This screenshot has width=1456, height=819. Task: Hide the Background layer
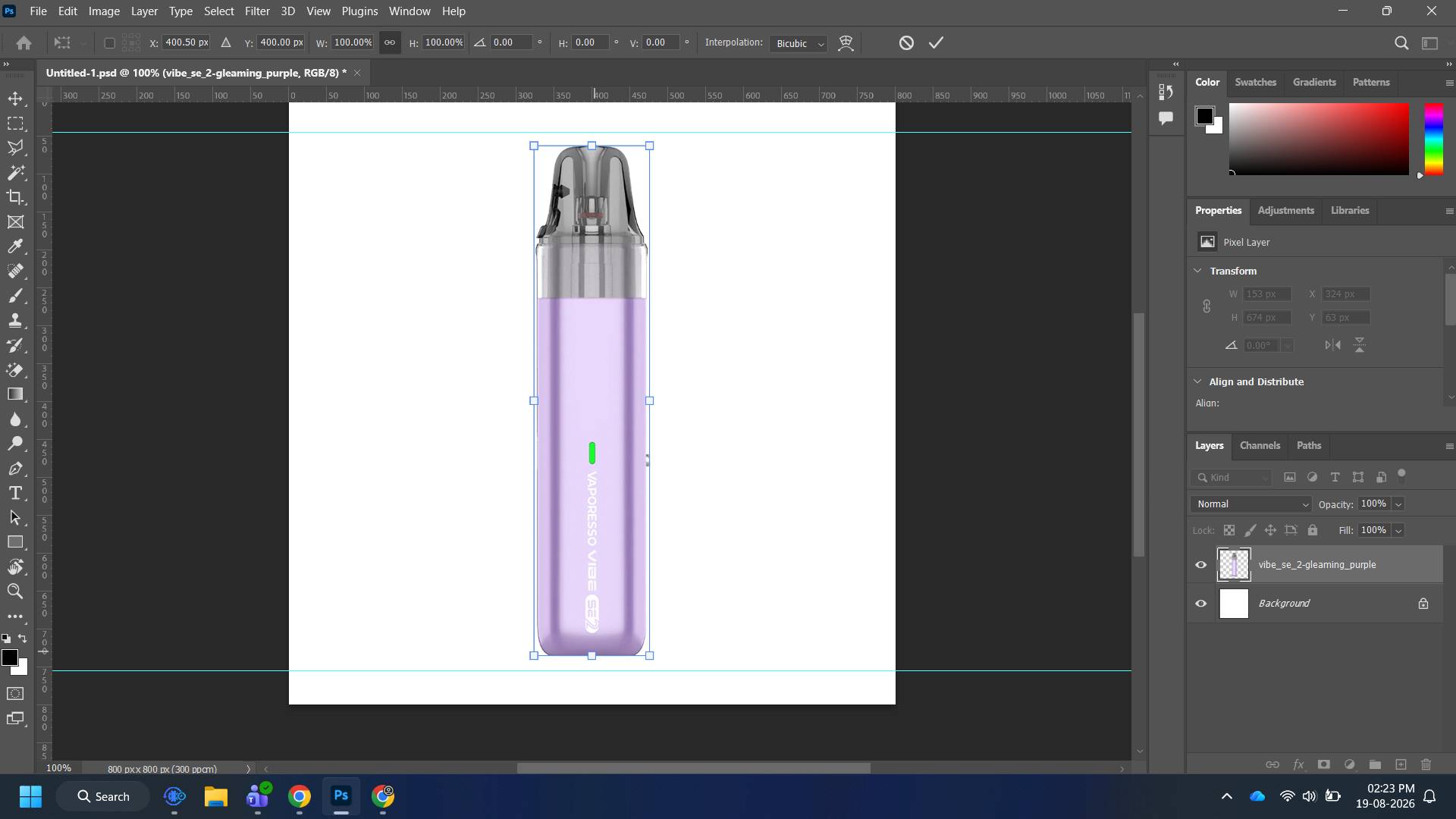1201,604
